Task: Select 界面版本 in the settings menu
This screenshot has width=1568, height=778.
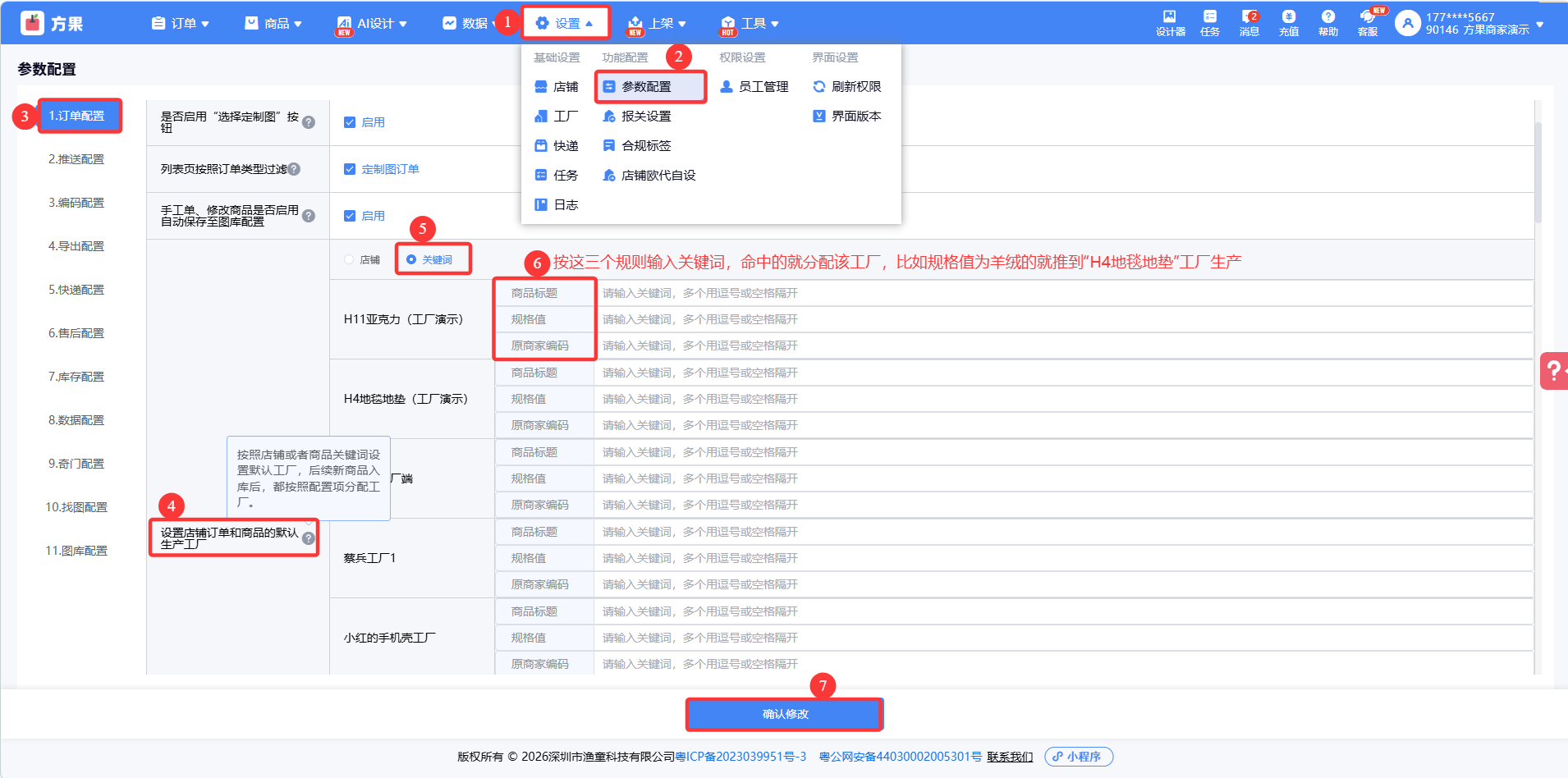Action: (847, 117)
